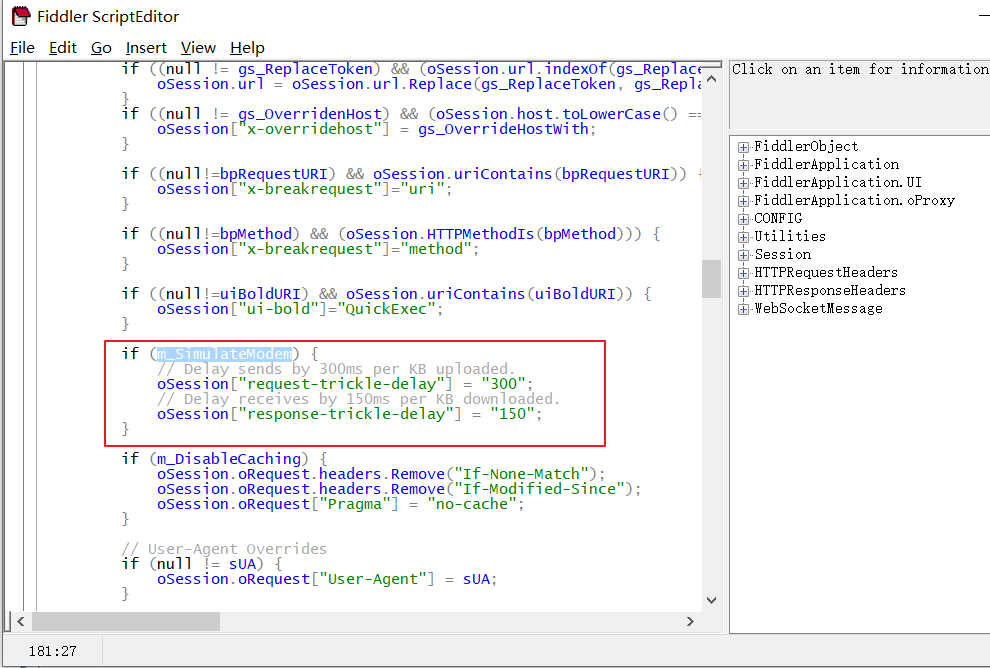Click the horizontal scrollbar left arrow
The height and width of the screenshot is (668, 990).
coord(20,621)
